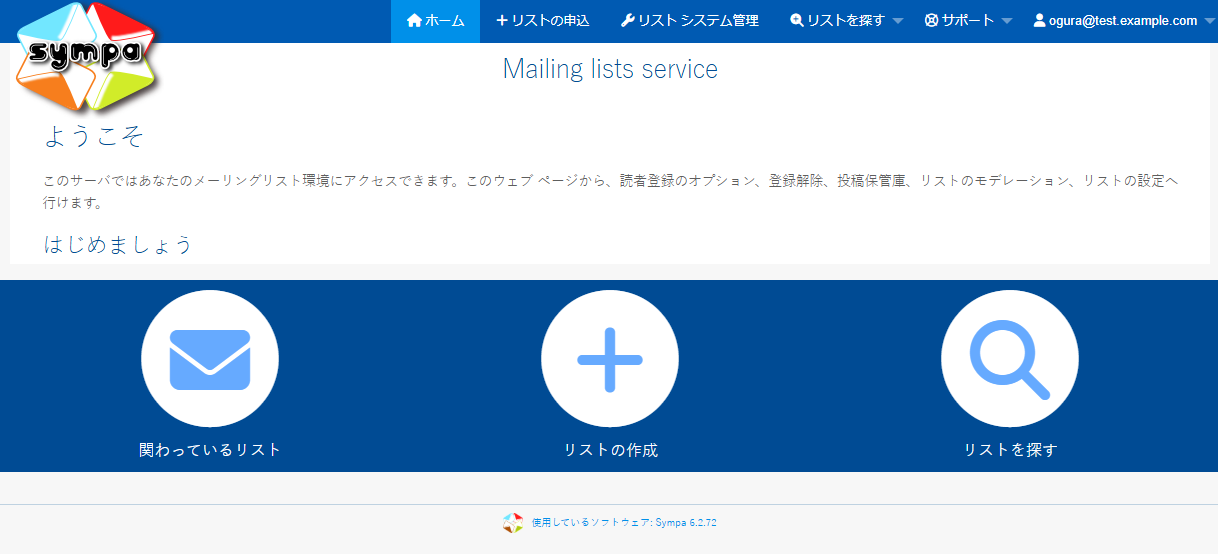The width and height of the screenshot is (1218, 554).
Task: Open リストの申込 in the navigation bar
Action: coord(542,20)
